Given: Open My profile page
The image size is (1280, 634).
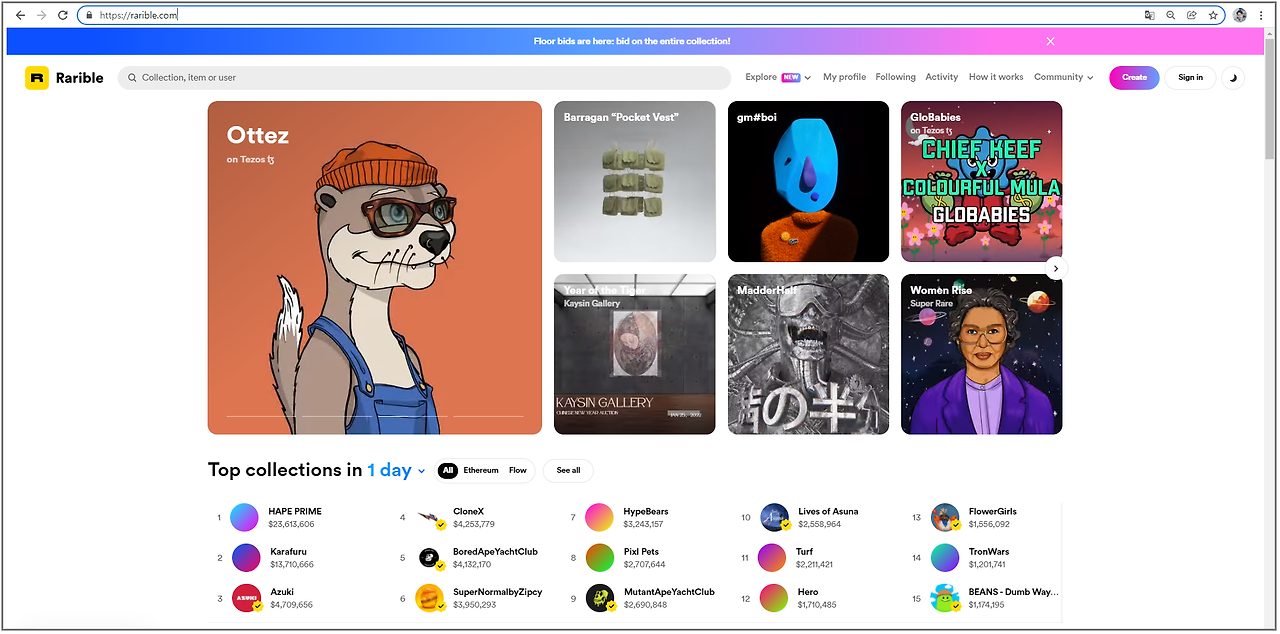Looking at the screenshot, I should [x=845, y=77].
